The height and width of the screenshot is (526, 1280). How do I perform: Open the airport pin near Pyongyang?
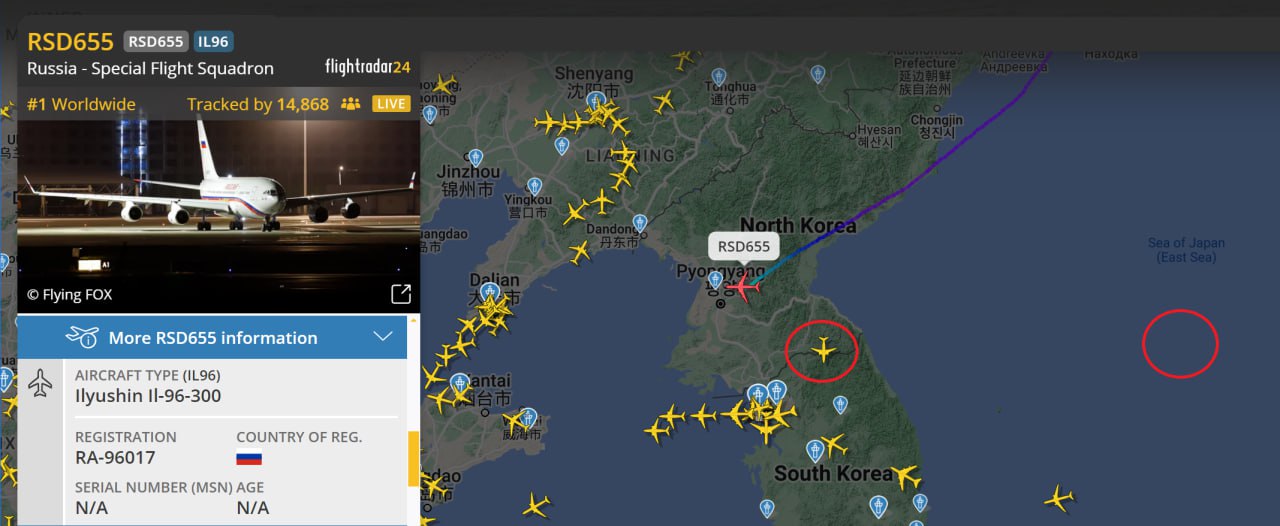[x=715, y=280]
